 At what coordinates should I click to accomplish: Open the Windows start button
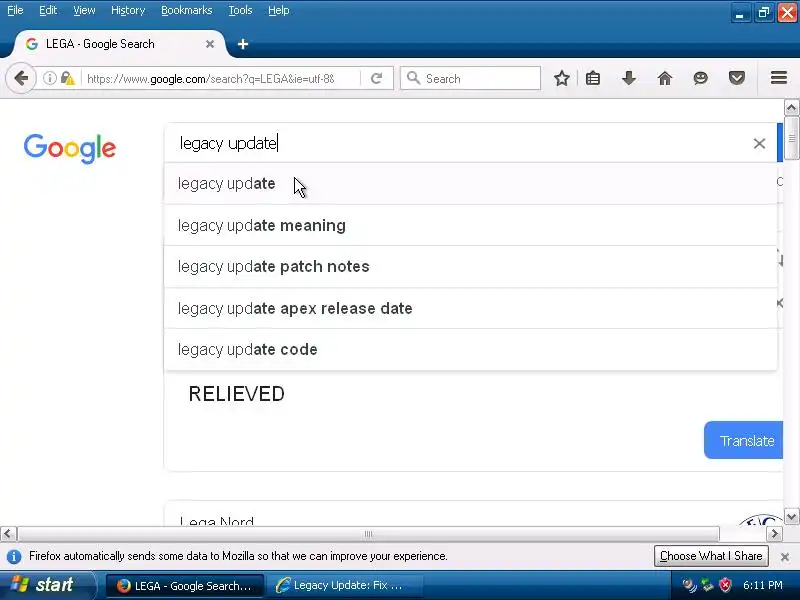click(47, 585)
